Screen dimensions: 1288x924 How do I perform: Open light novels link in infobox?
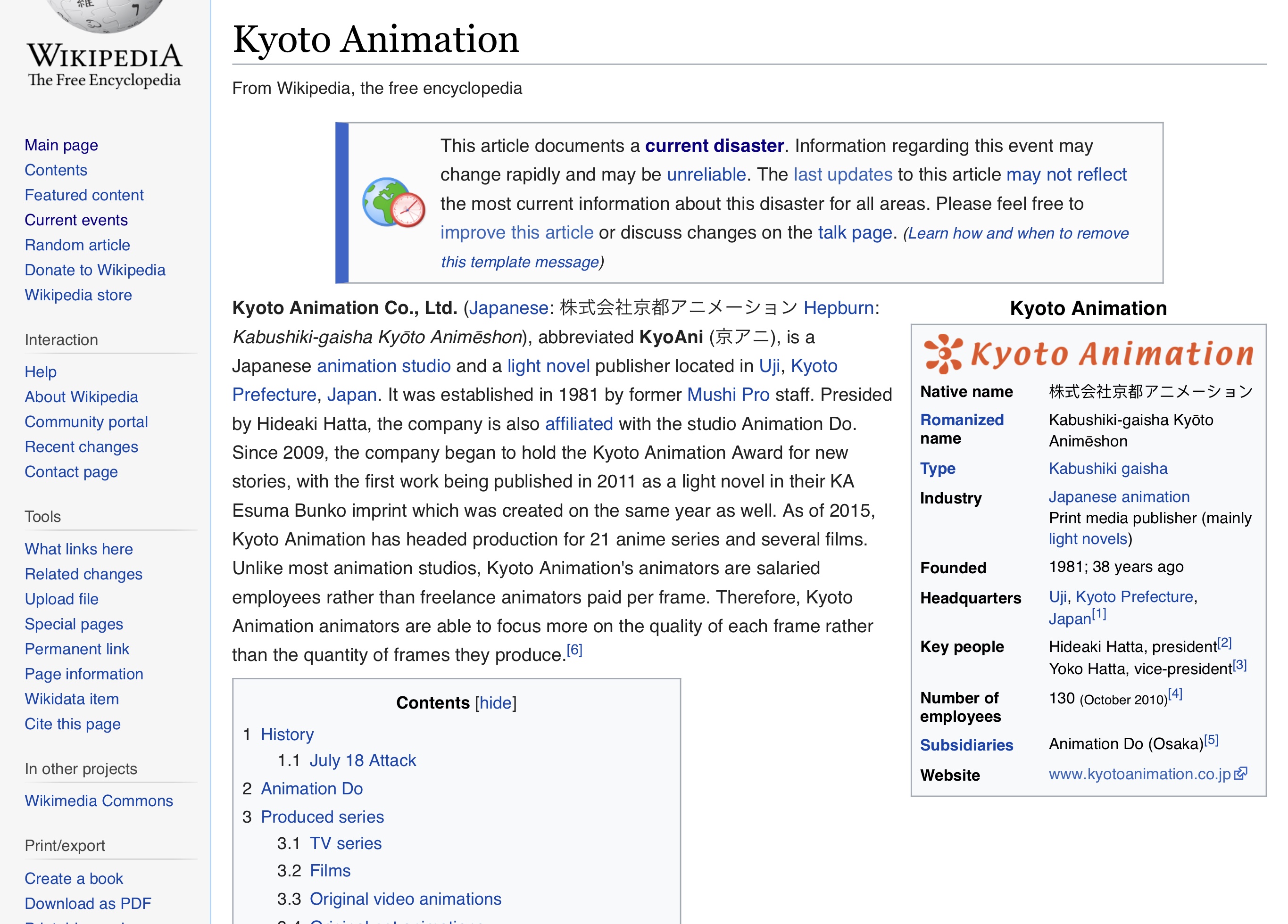click(1088, 539)
